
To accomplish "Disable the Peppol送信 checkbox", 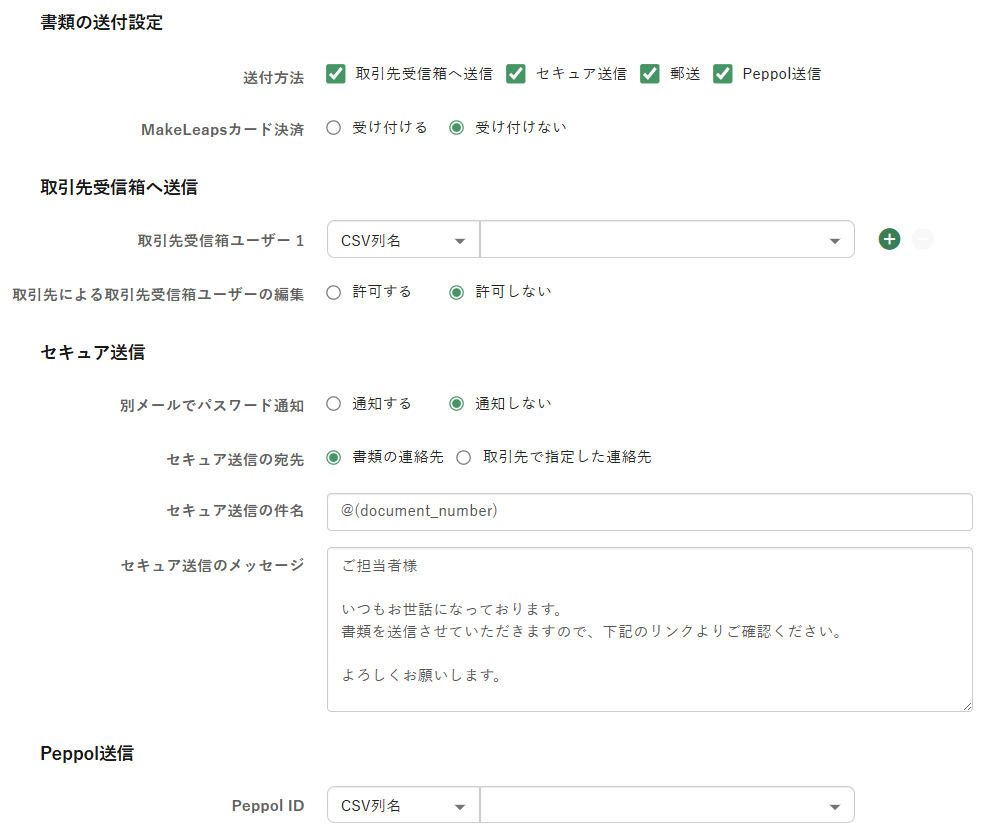I will 723,74.
